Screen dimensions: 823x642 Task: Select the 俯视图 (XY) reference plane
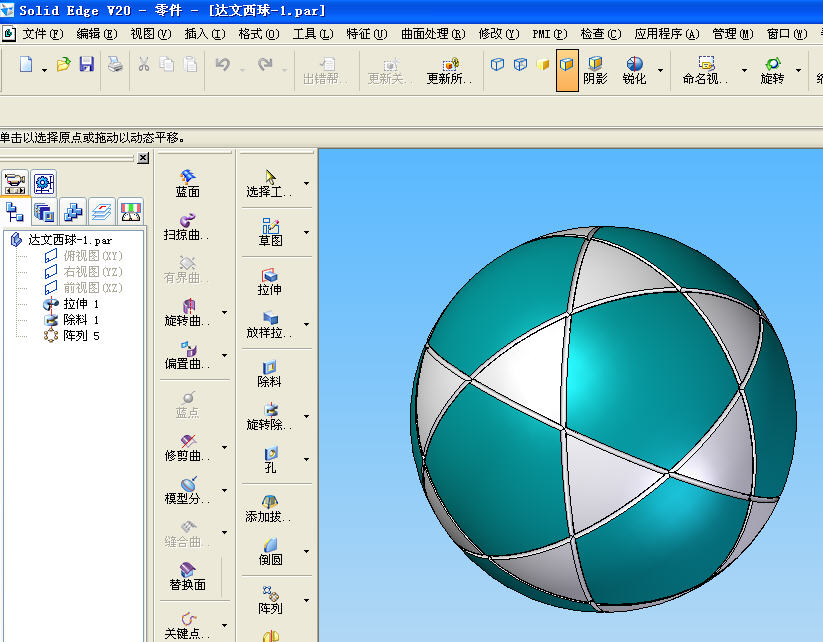[83, 256]
